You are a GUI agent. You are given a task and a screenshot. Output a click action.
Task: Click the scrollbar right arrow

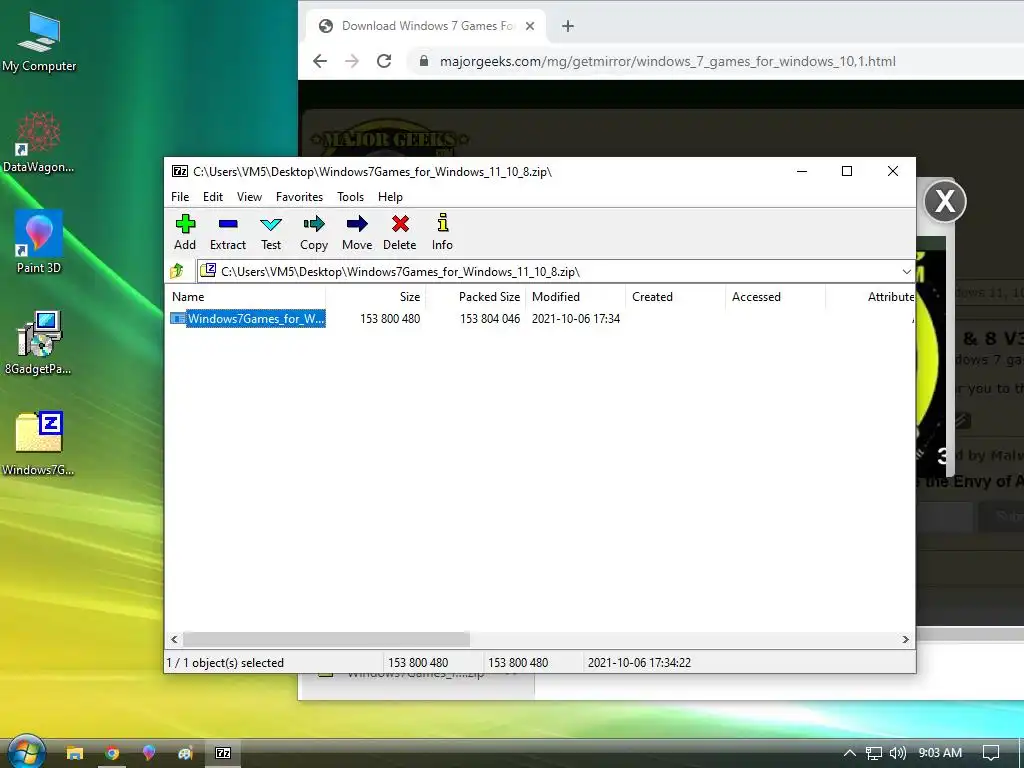905,639
